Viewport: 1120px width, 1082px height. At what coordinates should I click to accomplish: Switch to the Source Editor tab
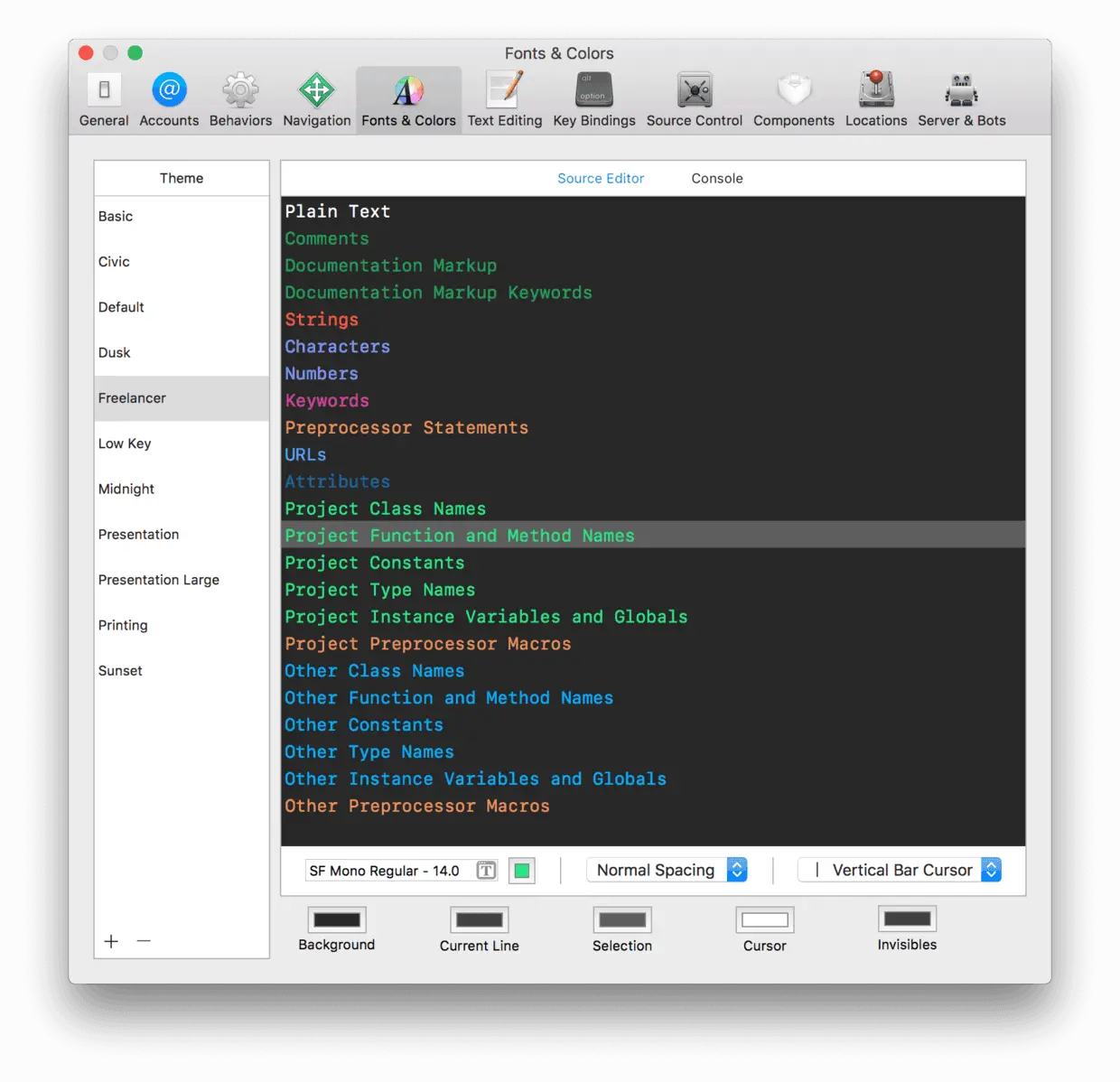pyautogui.click(x=600, y=178)
